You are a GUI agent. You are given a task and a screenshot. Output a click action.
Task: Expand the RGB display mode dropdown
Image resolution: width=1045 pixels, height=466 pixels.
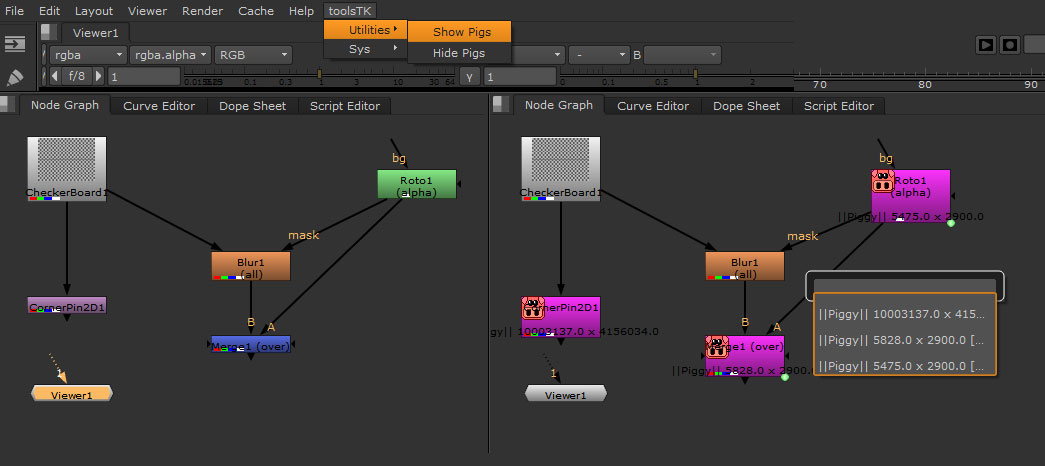253,54
